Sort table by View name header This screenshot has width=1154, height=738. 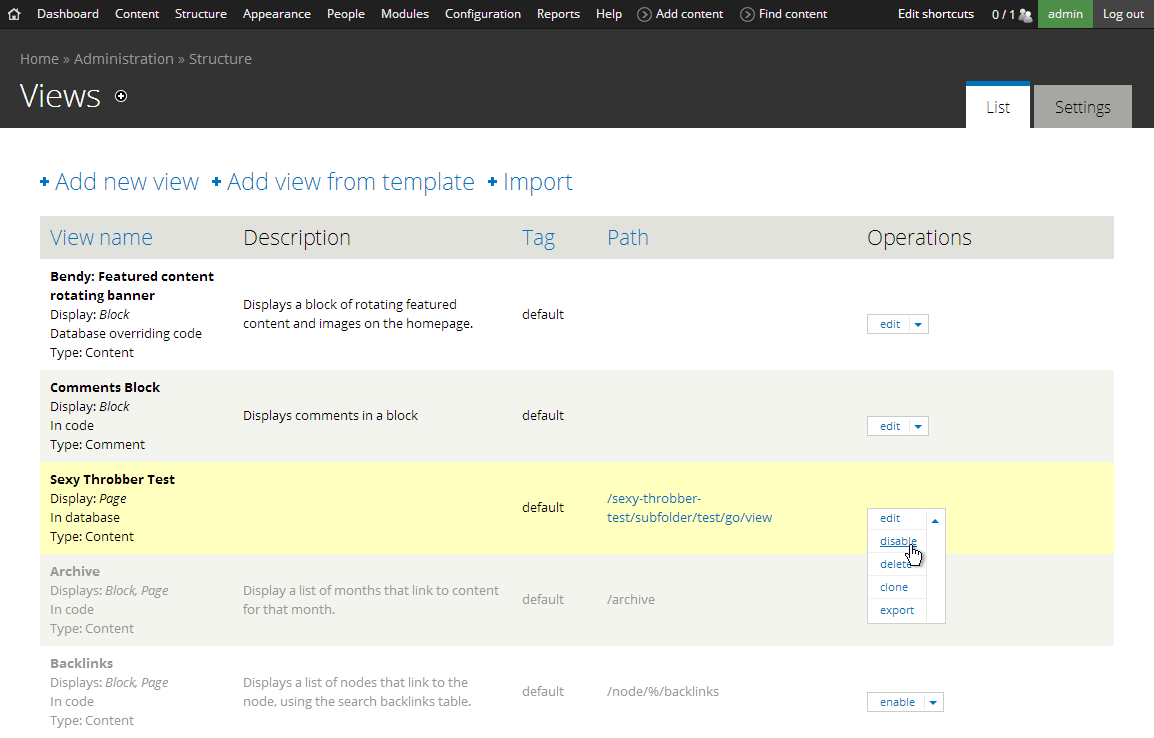click(101, 238)
